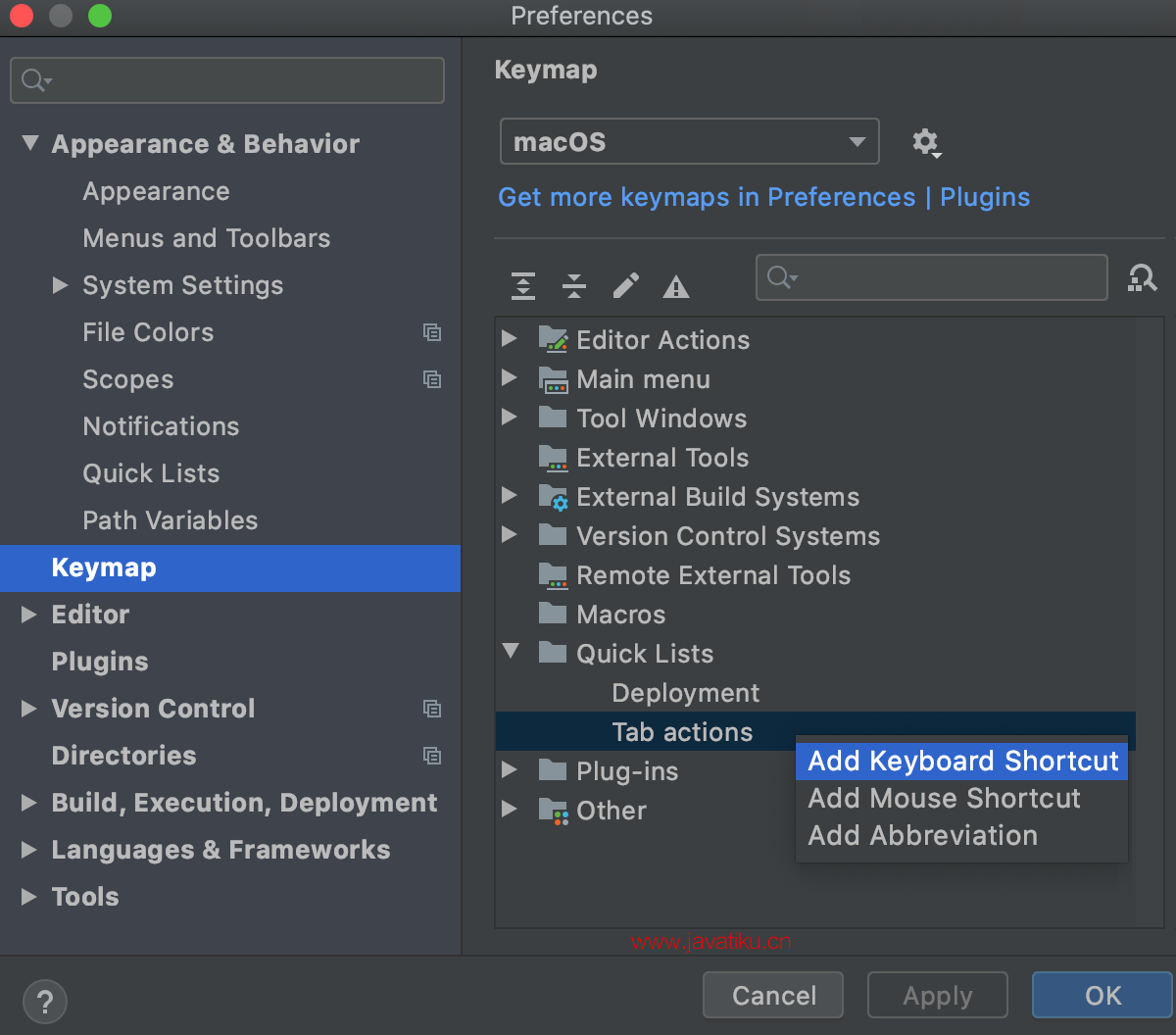Viewport: 1176px width, 1035px height.
Task: Click the Apply button
Action: click(938, 996)
